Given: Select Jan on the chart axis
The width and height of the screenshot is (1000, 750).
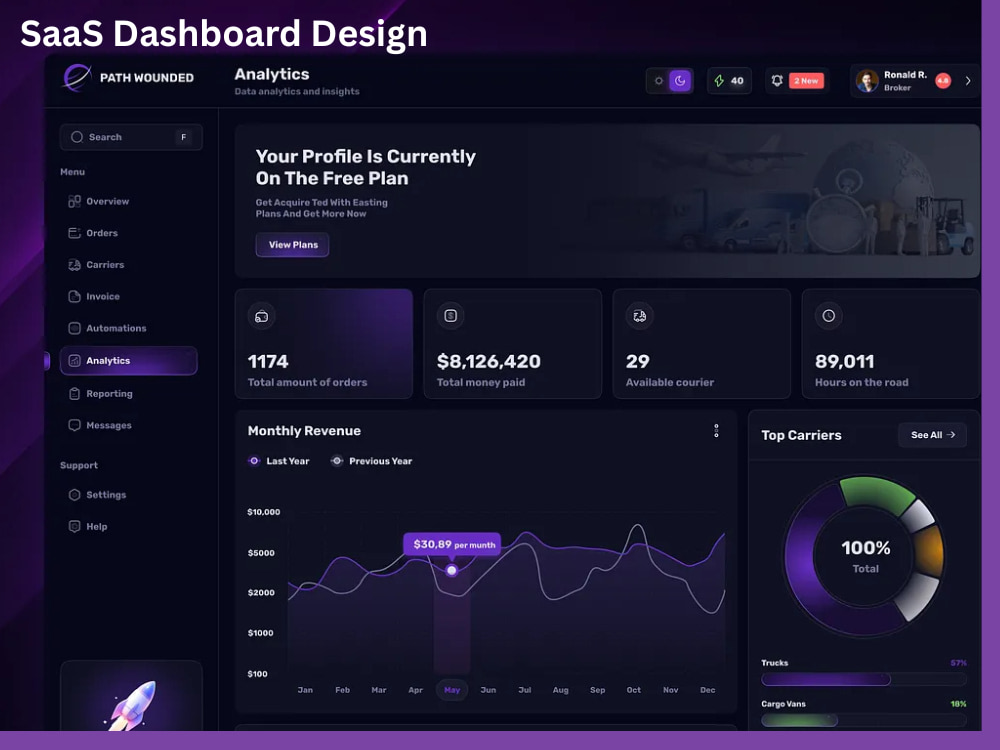Looking at the screenshot, I should pos(305,690).
